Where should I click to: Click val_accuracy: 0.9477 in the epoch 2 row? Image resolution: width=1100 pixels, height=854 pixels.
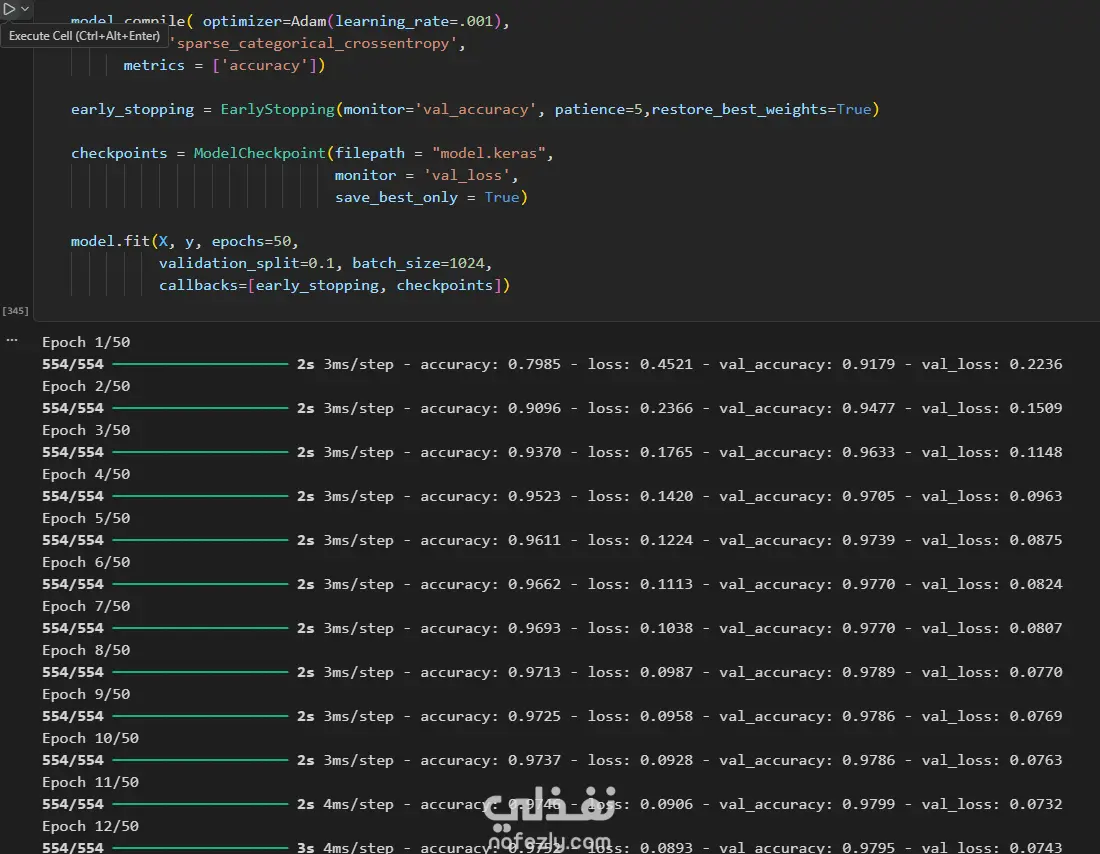click(x=807, y=408)
